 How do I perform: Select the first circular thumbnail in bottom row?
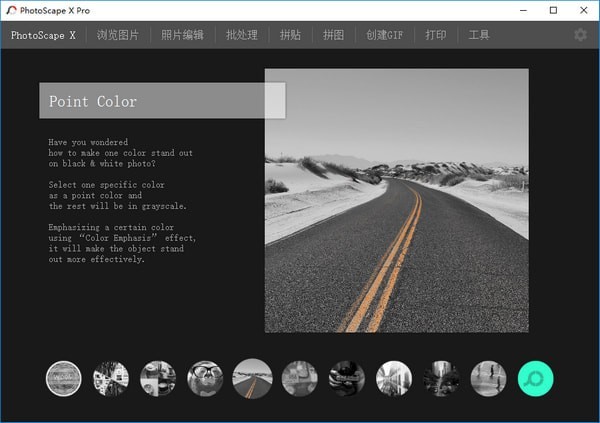63,378
